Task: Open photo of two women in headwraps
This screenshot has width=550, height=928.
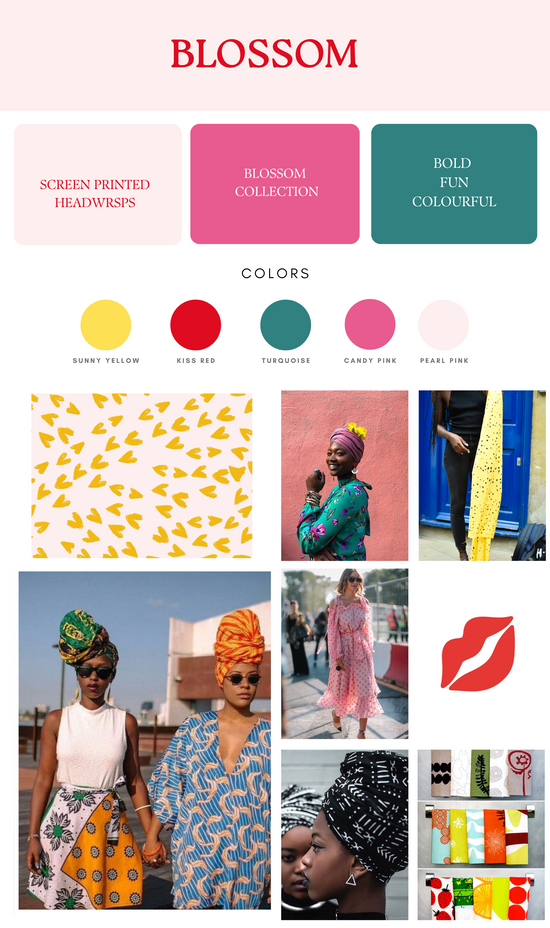Action: click(x=144, y=740)
